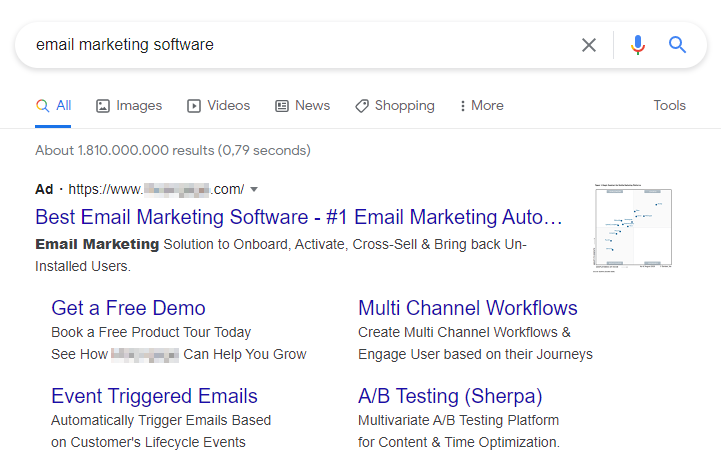
Task: Open the Event Triggered Emails sitelink
Action: tap(154, 396)
